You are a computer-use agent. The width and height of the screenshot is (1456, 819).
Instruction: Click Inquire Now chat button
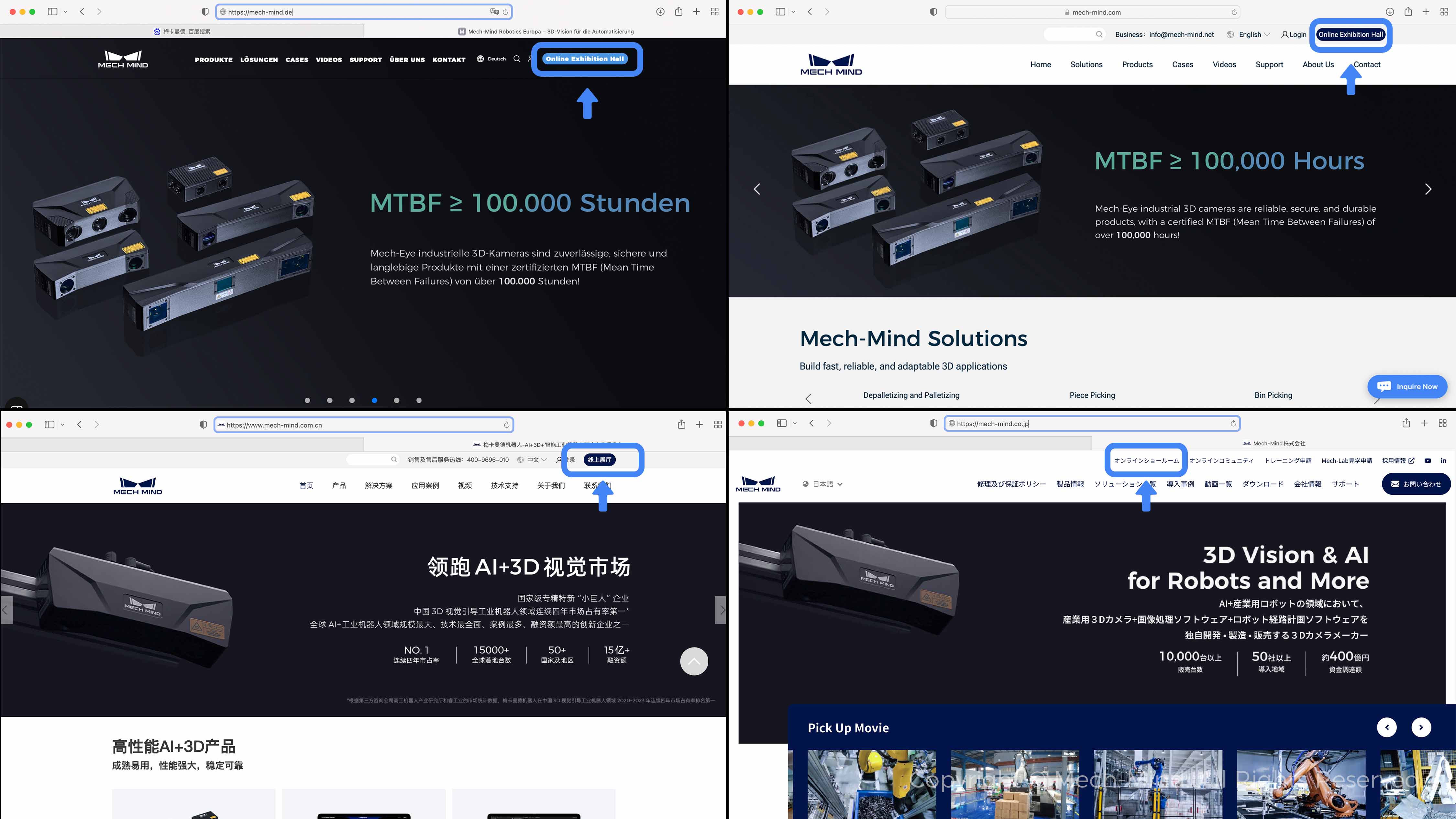point(1407,387)
